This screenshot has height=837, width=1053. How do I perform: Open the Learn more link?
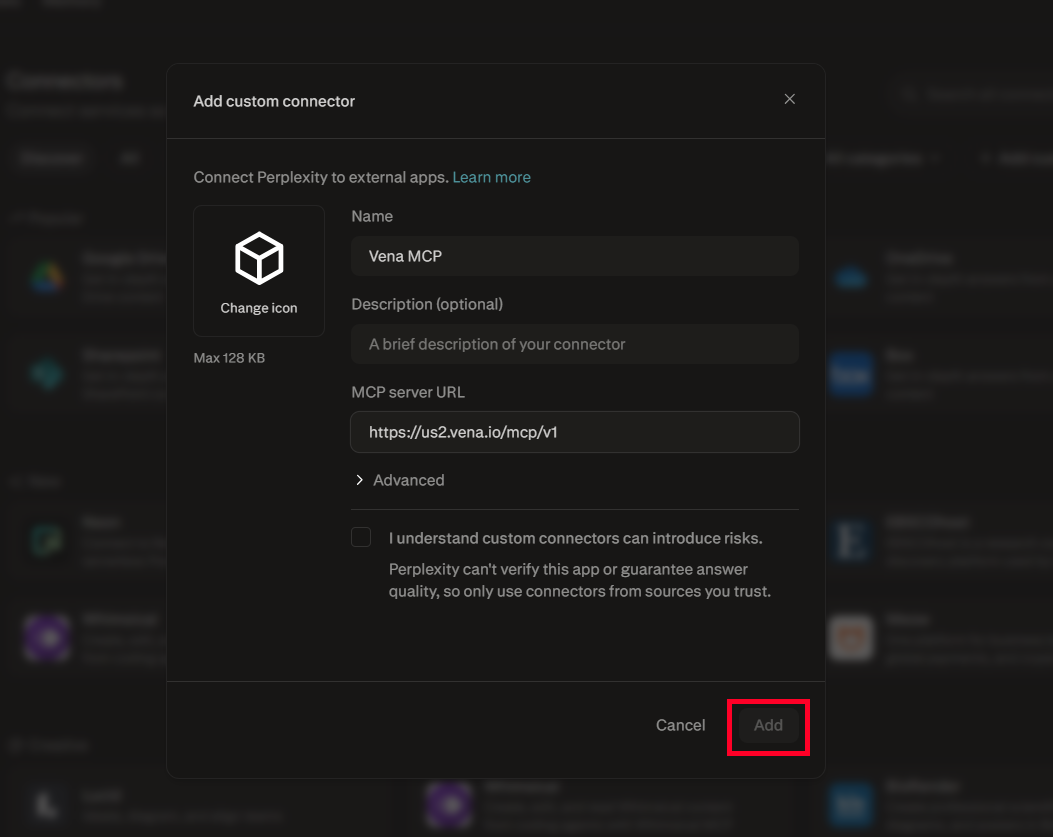point(492,177)
